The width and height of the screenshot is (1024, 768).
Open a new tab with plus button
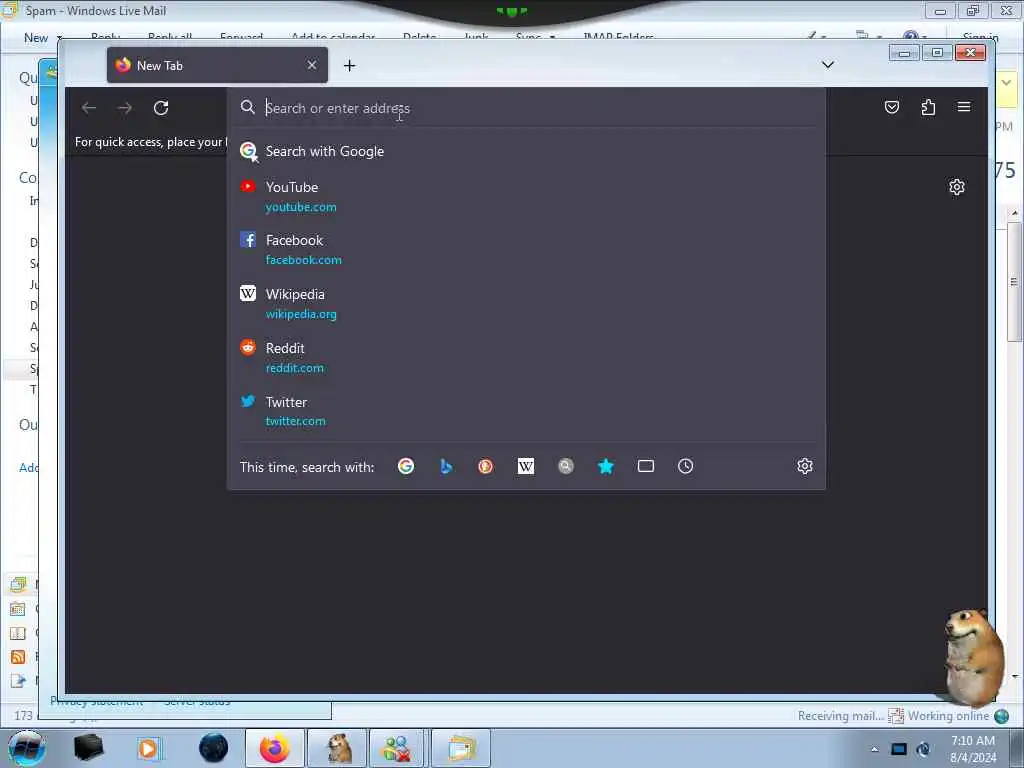[349, 65]
